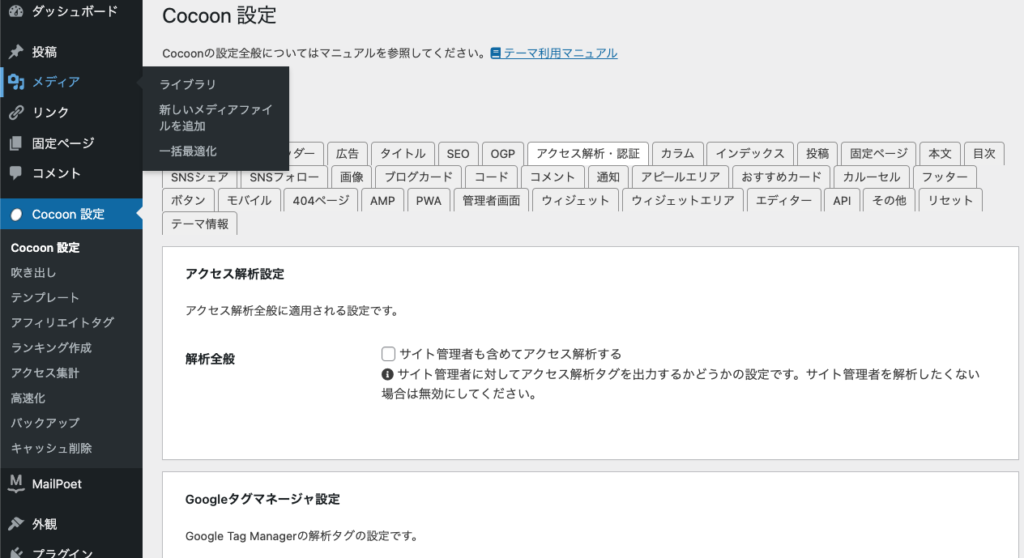The image size is (1024, 558).
Task: Open キャッシュ削除 in the sidebar
Action: click(x=51, y=448)
